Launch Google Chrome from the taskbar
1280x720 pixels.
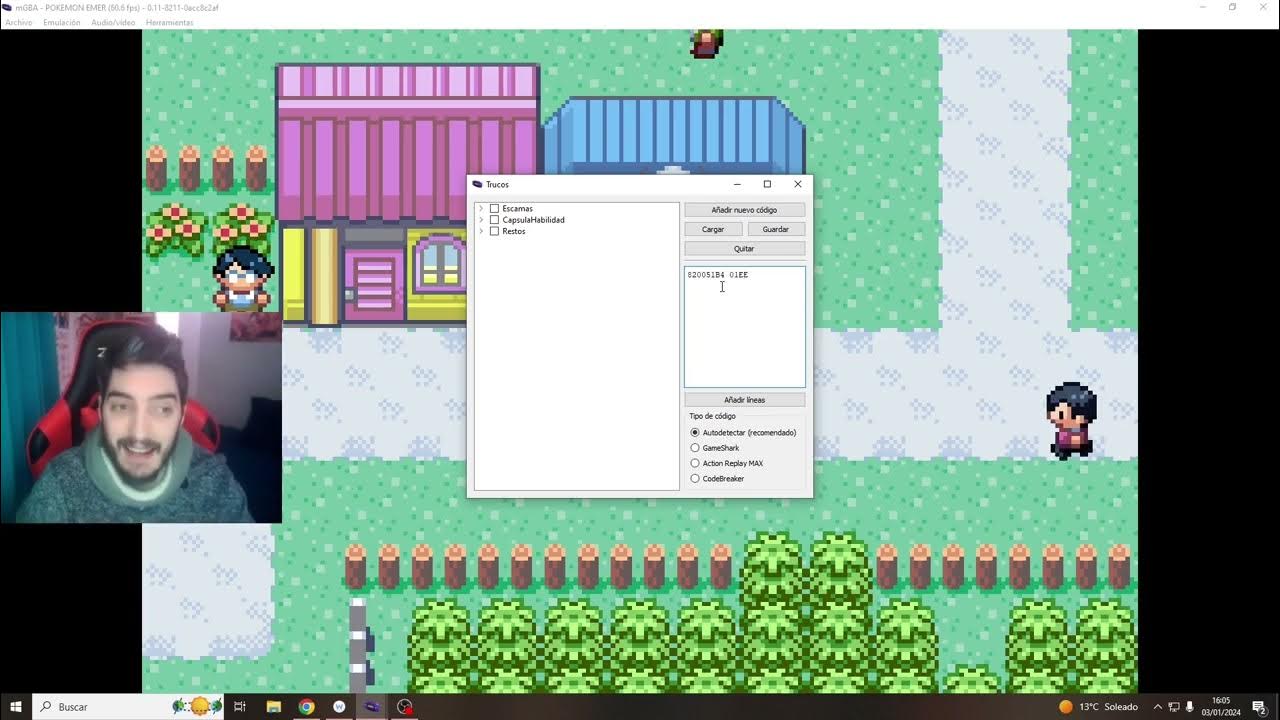click(x=306, y=707)
